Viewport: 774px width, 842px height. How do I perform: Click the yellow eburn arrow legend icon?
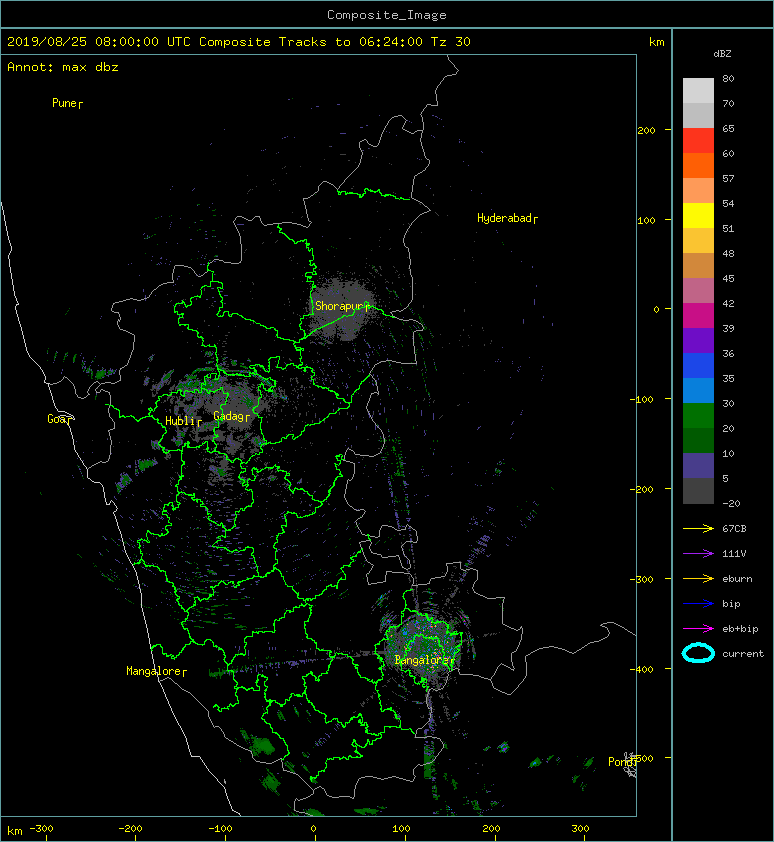pyautogui.click(x=698, y=579)
